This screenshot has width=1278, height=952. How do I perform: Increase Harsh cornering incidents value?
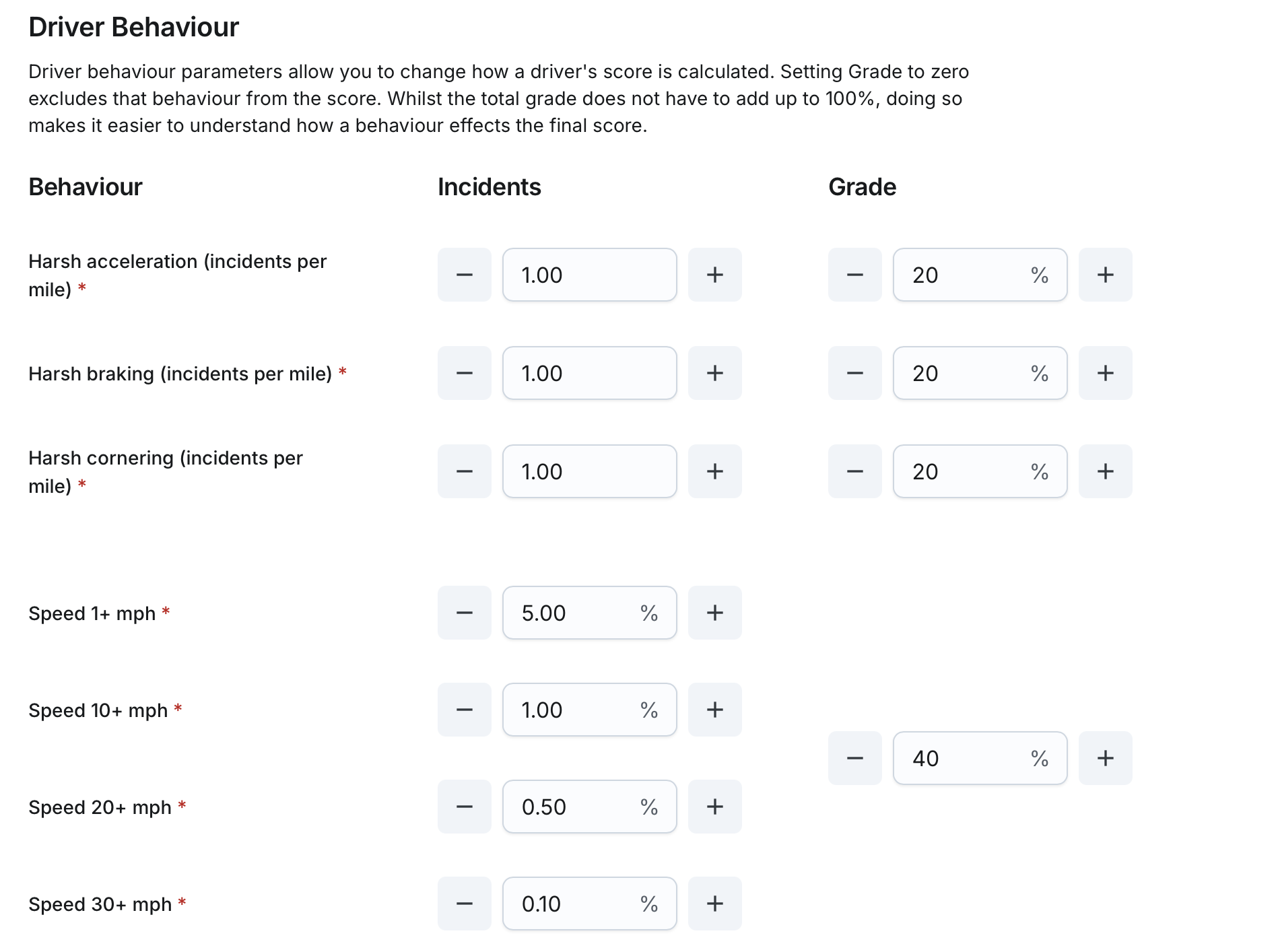(714, 471)
